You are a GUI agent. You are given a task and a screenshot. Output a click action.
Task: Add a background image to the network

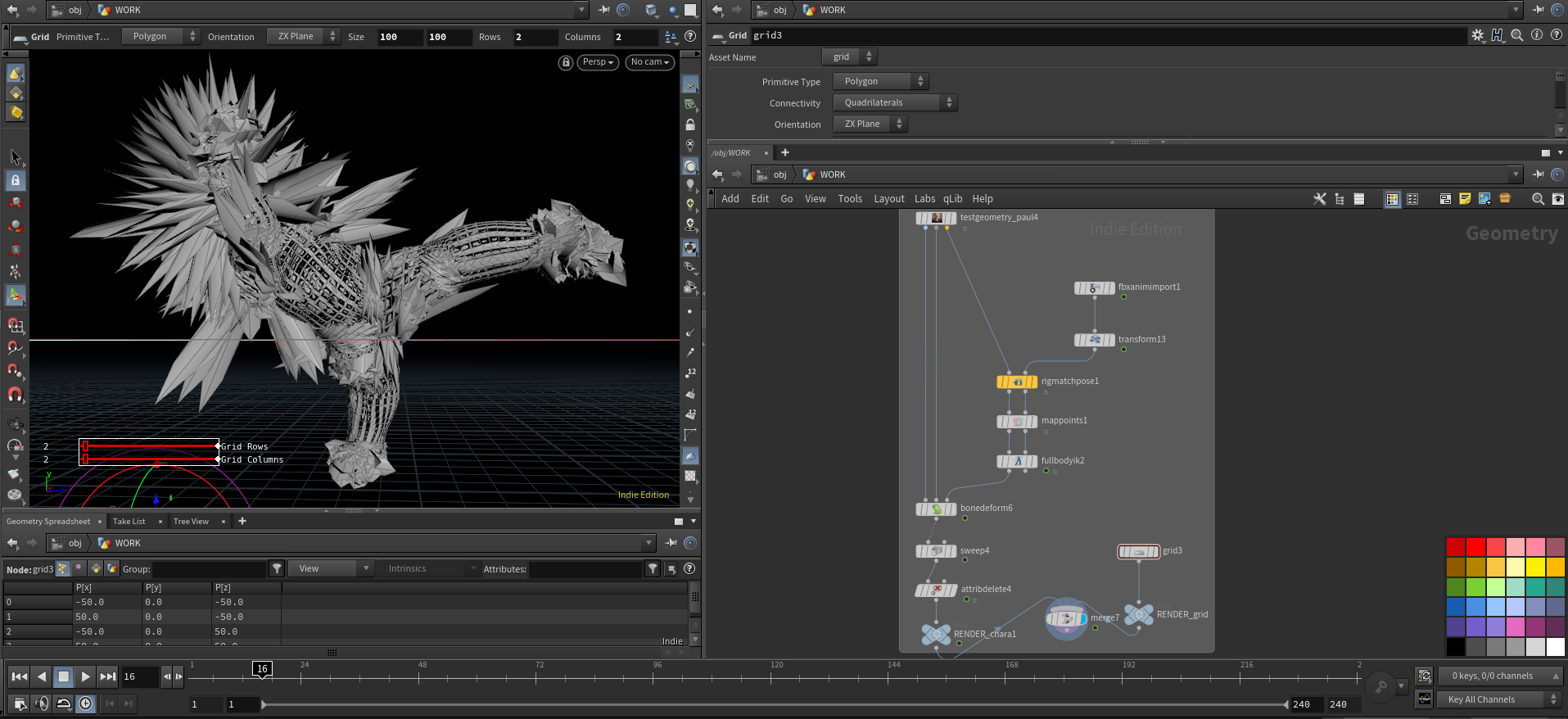tap(1484, 199)
